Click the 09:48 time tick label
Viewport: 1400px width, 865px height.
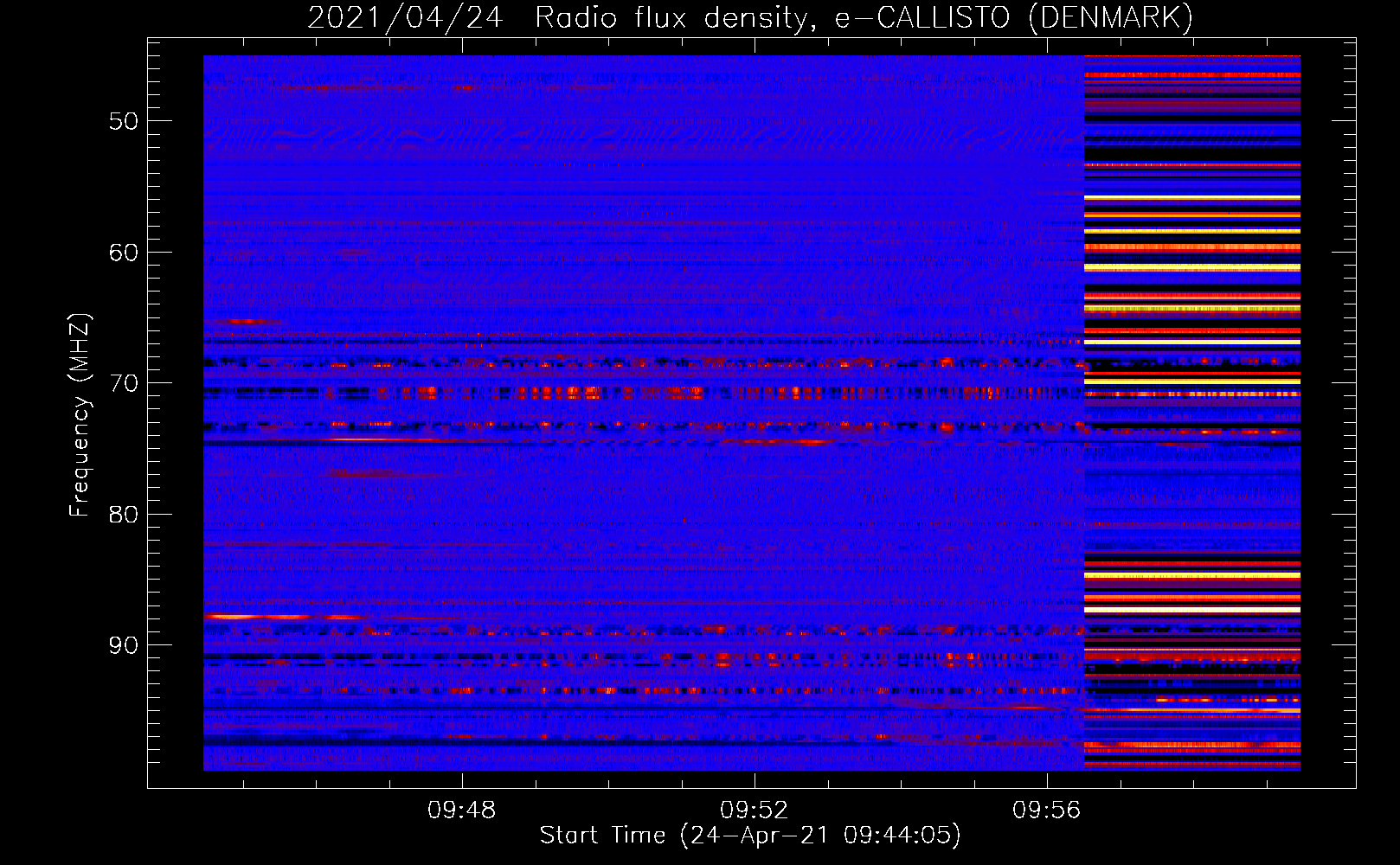pyautogui.click(x=462, y=810)
